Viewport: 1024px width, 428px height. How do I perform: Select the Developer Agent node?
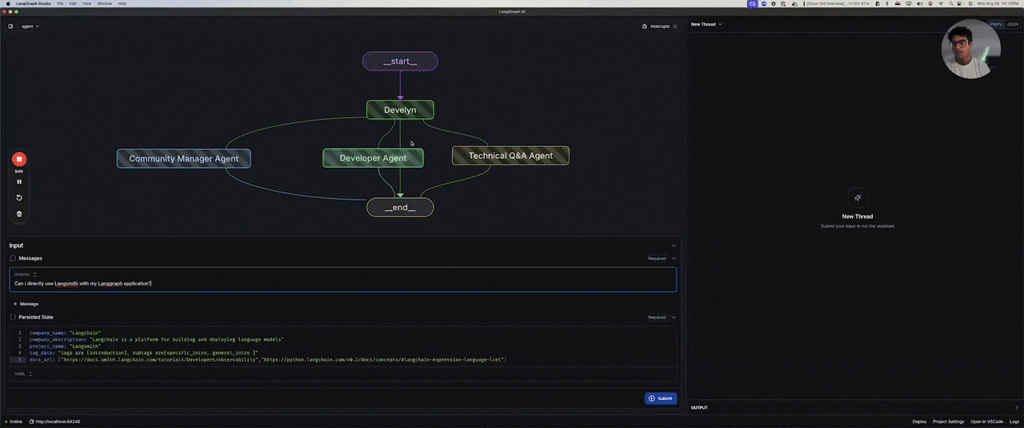coord(373,157)
